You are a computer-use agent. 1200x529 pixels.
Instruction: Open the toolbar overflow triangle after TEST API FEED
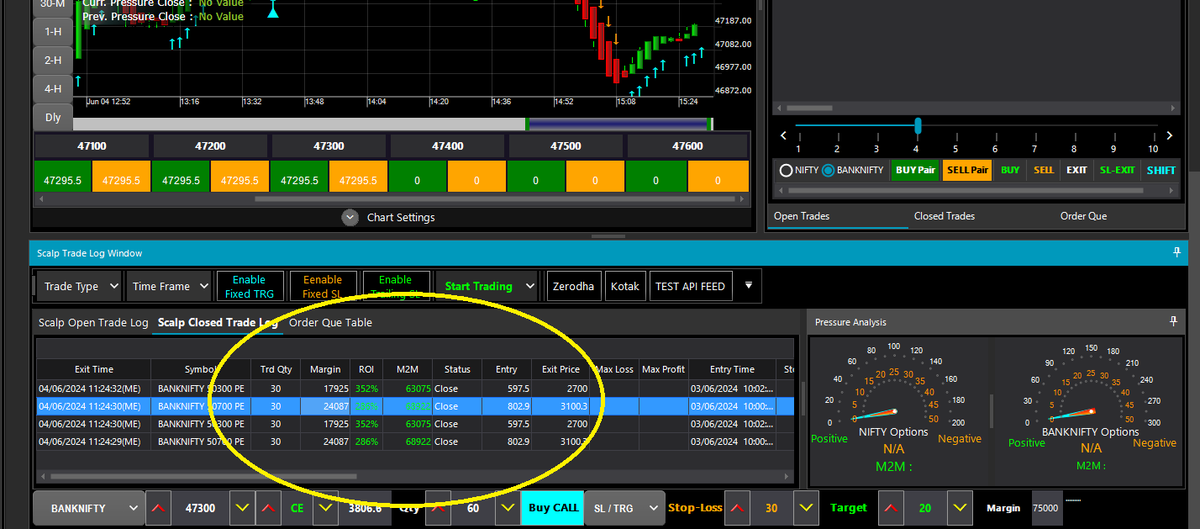tap(749, 286)
